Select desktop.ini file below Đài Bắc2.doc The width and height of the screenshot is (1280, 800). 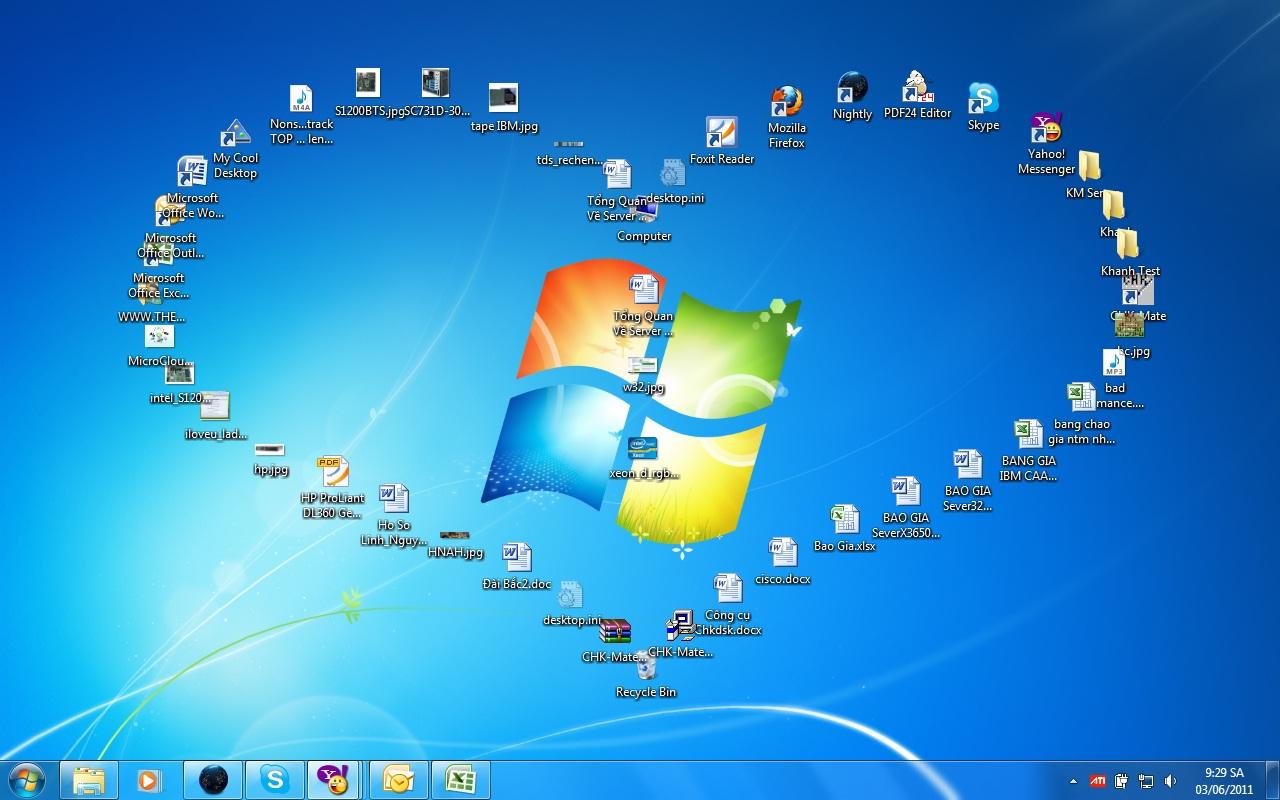coord(570,596)
